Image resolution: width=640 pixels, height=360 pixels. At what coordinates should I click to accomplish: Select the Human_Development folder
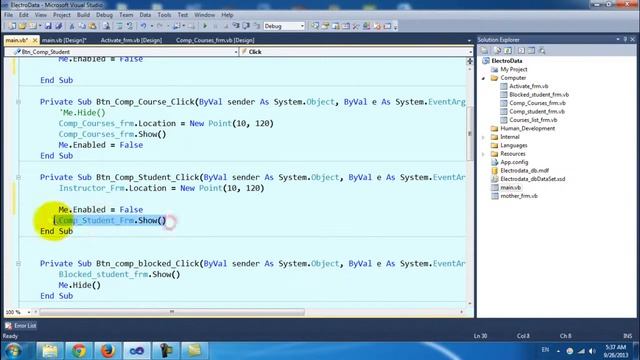(x=527, y=129)
